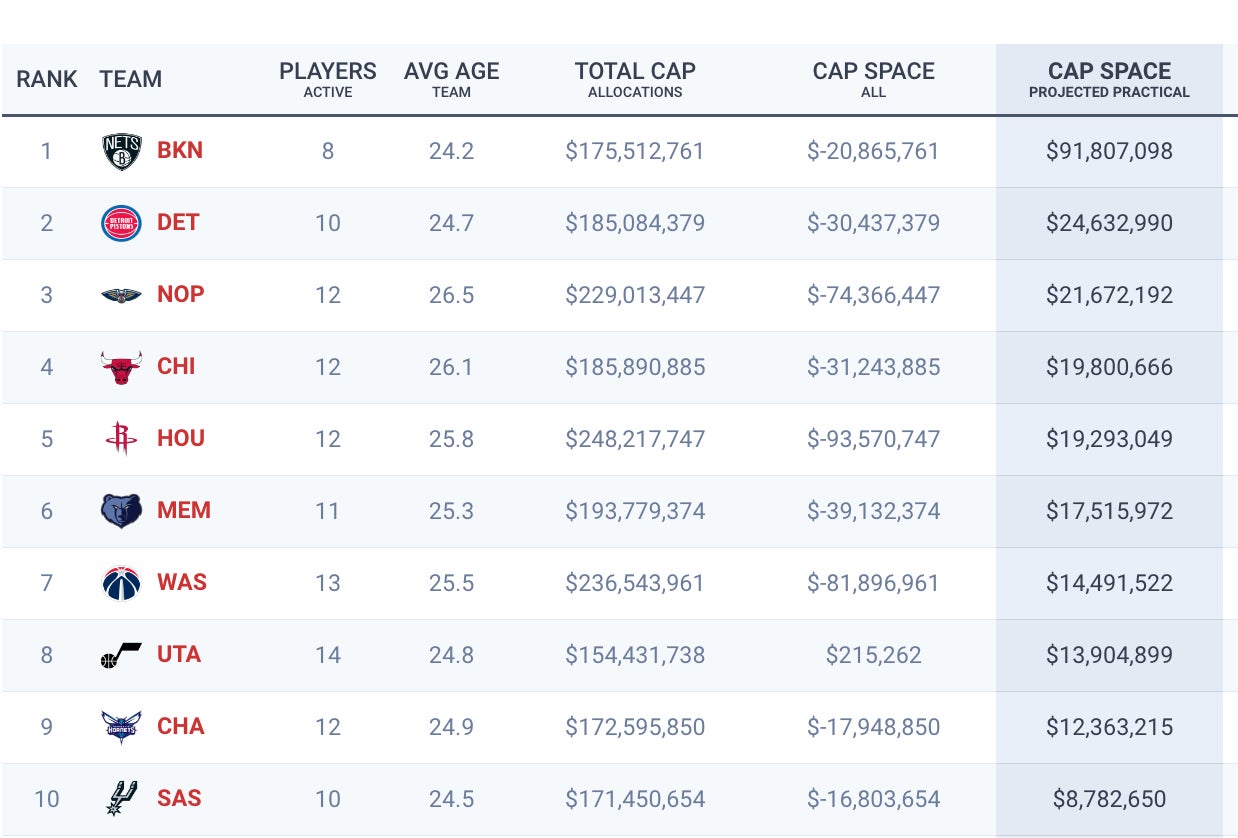Click the New Orleans Pelicans logo
1238x838 pixels.
pos(122,295)
